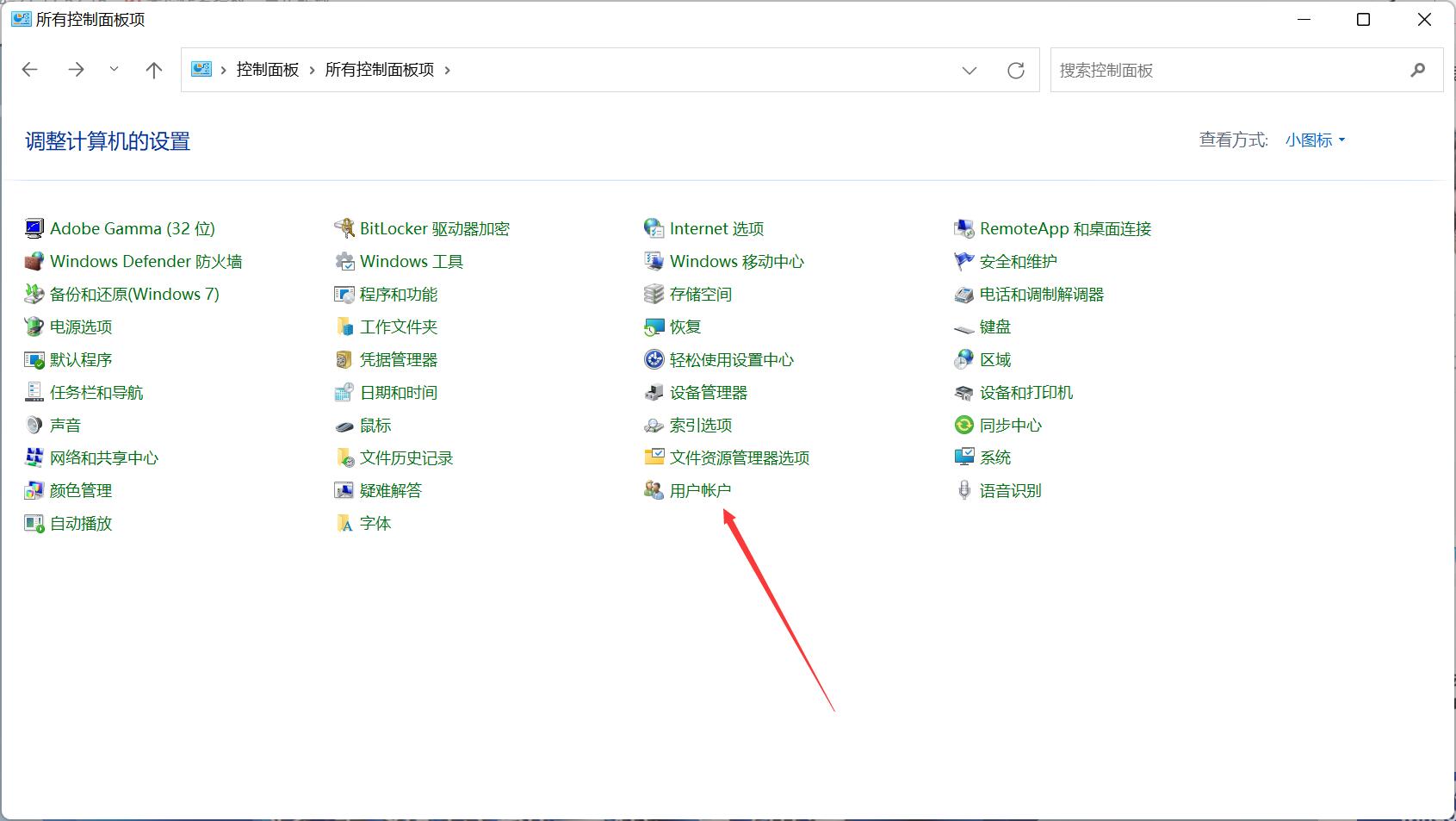Screen dimensions: 1456x821
Task: Click 所有控制面板项 breadcrumb segment
Action: (379, 70)
